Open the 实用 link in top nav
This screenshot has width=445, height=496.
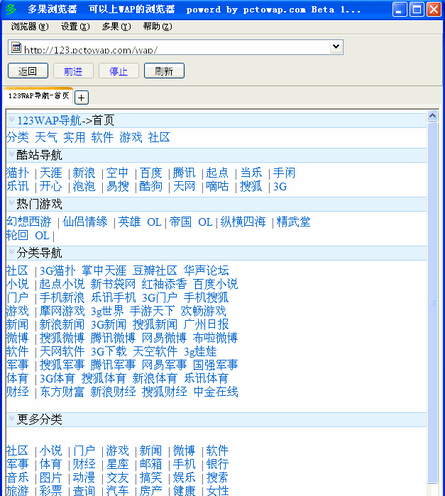coord(74,137)
